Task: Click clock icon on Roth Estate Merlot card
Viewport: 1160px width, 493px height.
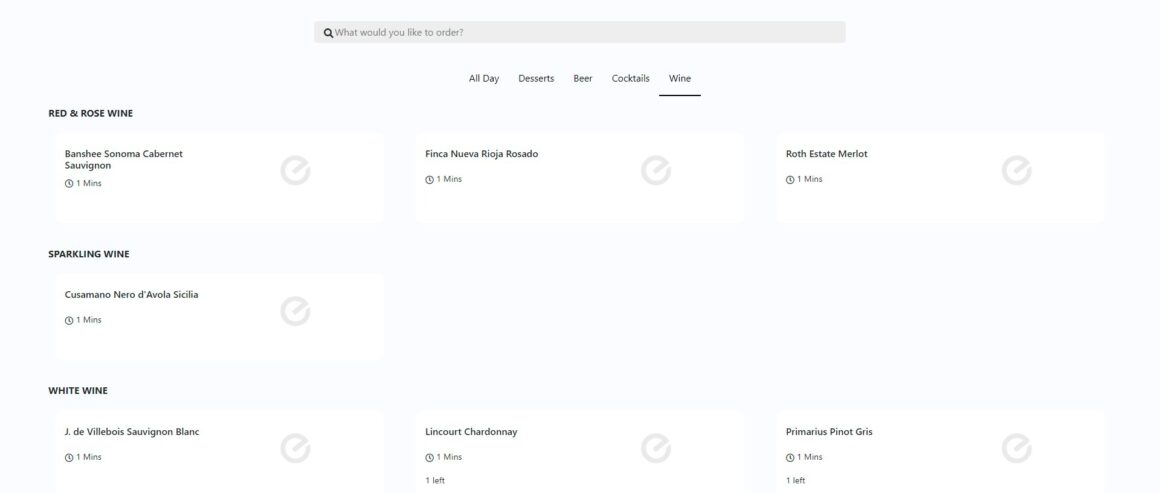Action: coord(790,180)
